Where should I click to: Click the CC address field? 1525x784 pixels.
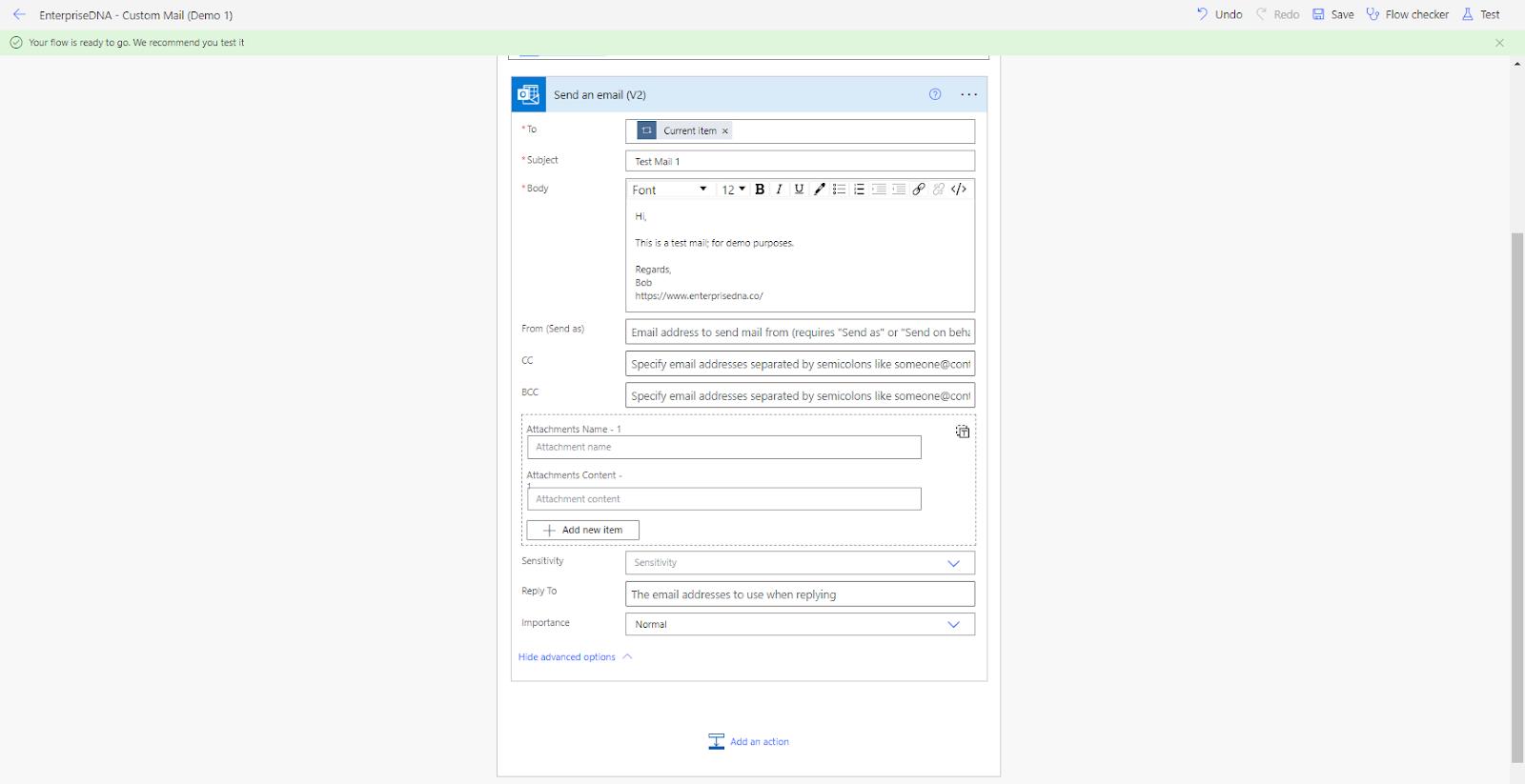pyautogui.click(x=800, y=364)
